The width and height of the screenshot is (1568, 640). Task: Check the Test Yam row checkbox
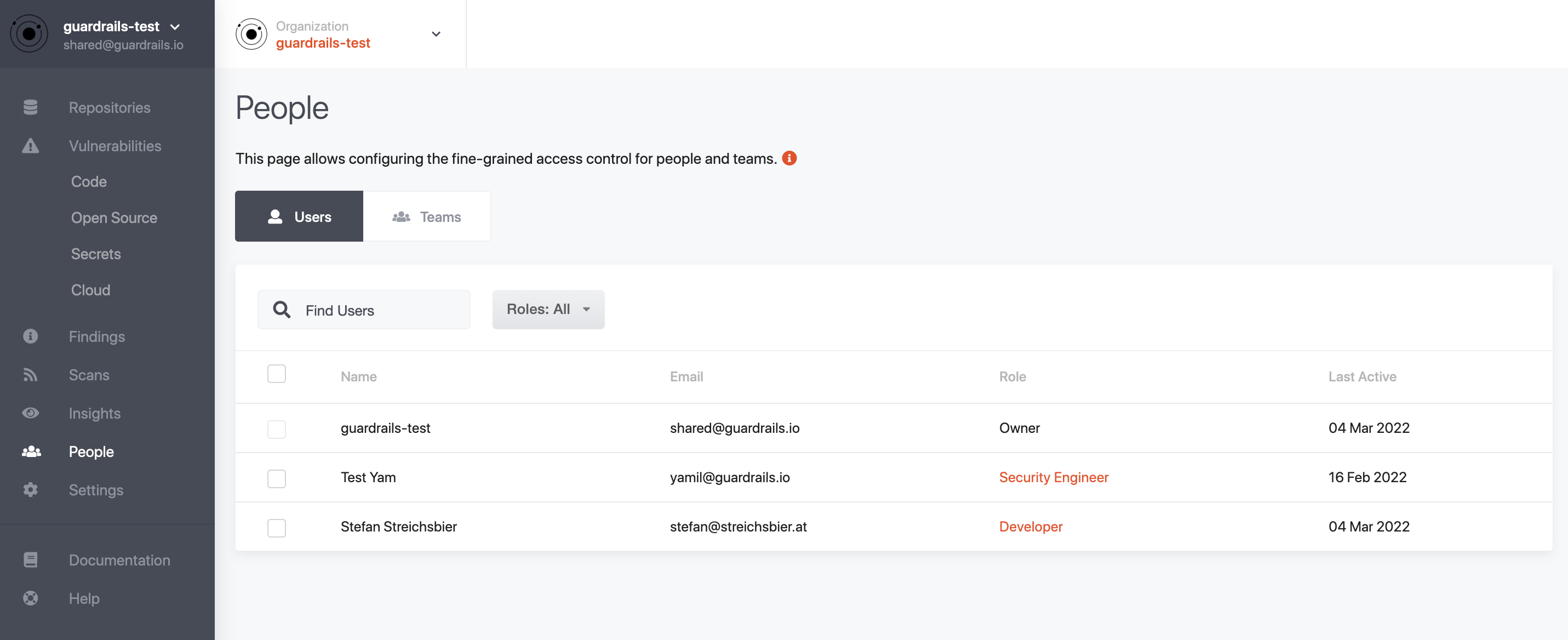coord(276,478)
